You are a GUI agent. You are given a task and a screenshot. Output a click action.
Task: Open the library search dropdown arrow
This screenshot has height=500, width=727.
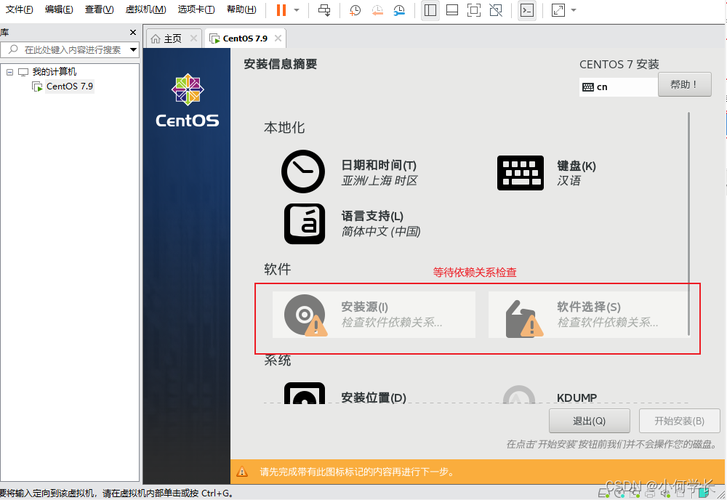134,50
